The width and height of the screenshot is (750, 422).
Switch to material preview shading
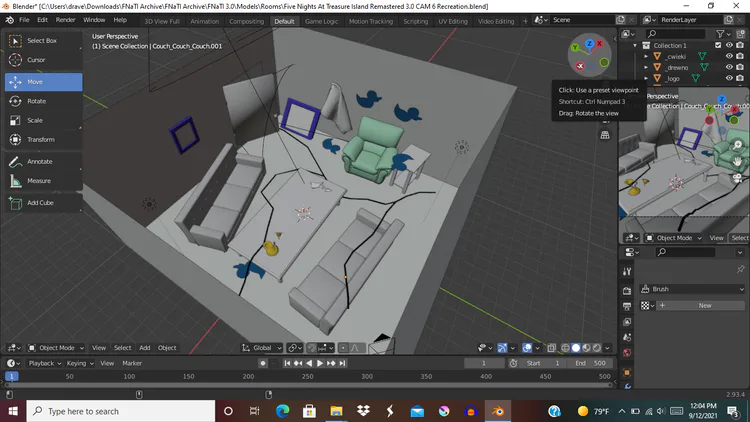tap(586, 348)
